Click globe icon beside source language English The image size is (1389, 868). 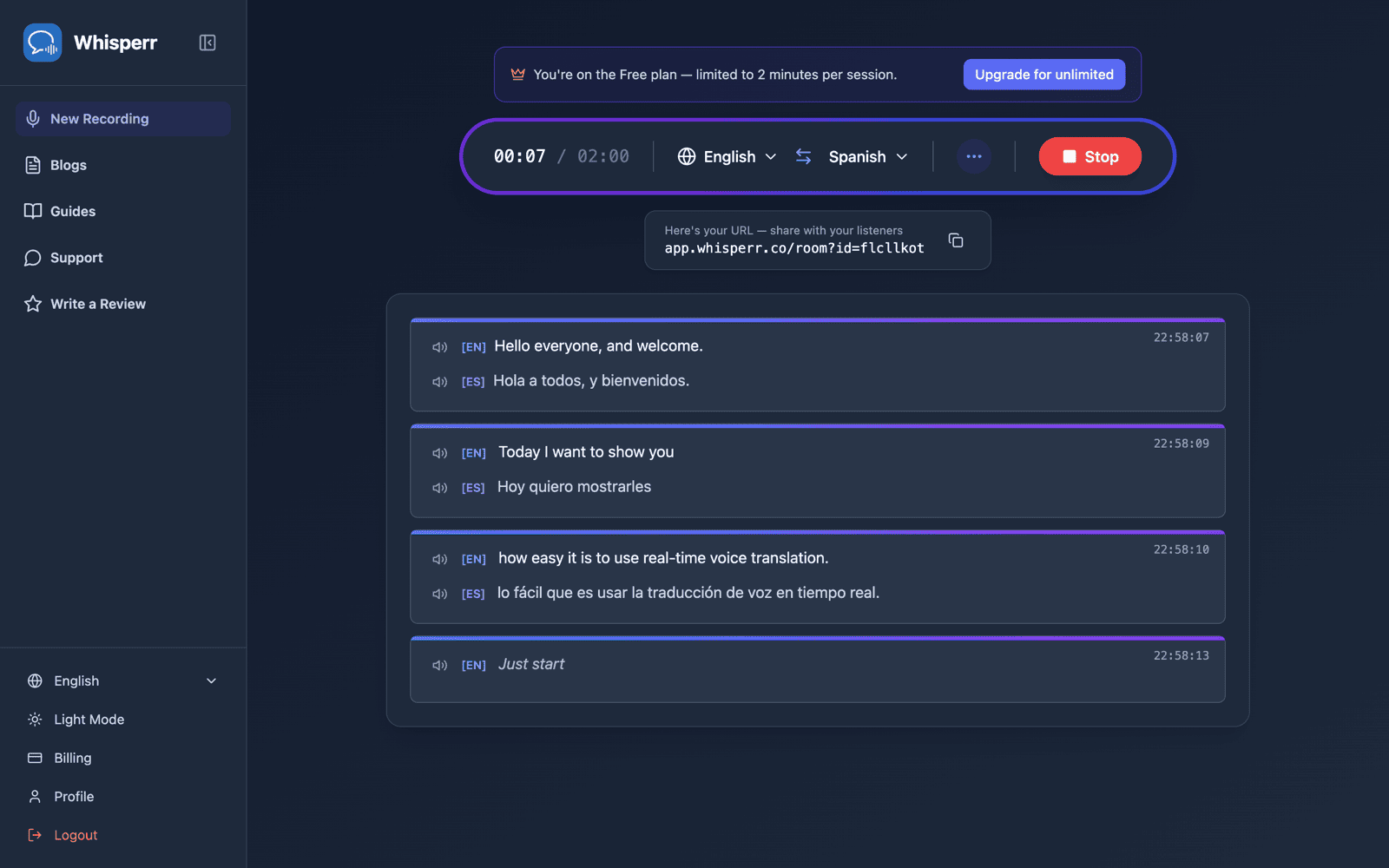point(687,157)
